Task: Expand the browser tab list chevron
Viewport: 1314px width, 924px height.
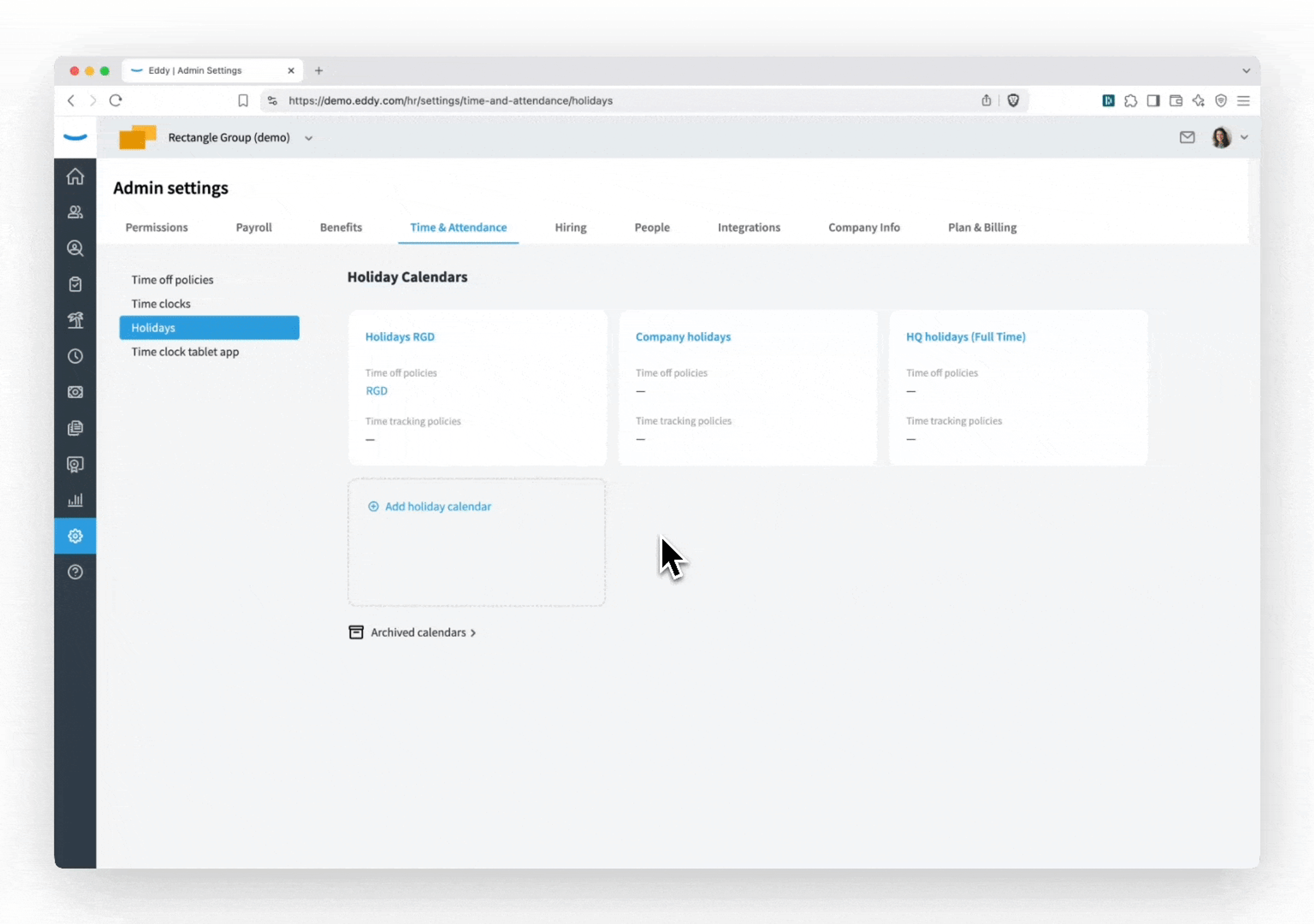Action: pyautogui.click(x=1246, y=71)
